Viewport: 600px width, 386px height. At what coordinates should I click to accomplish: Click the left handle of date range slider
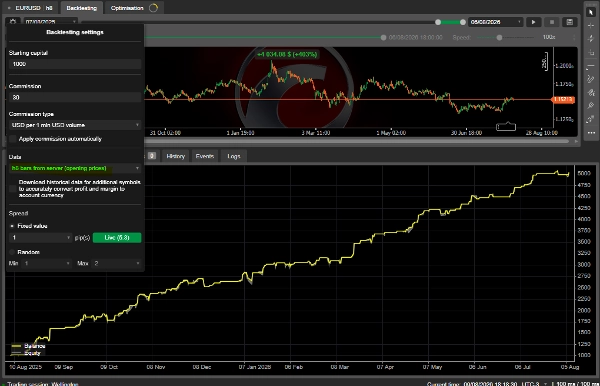438,22
